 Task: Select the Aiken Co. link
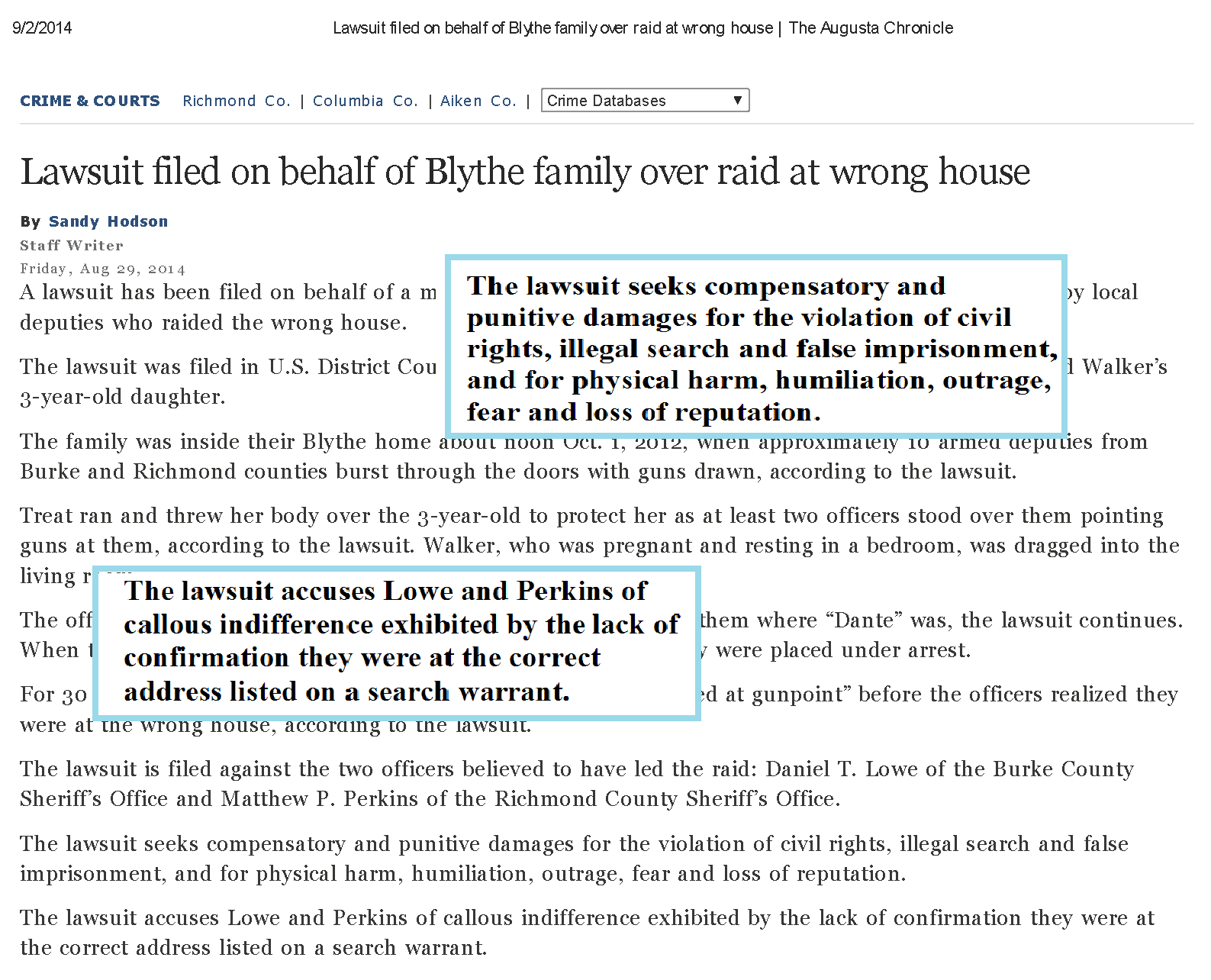click(x=478, y=101)
